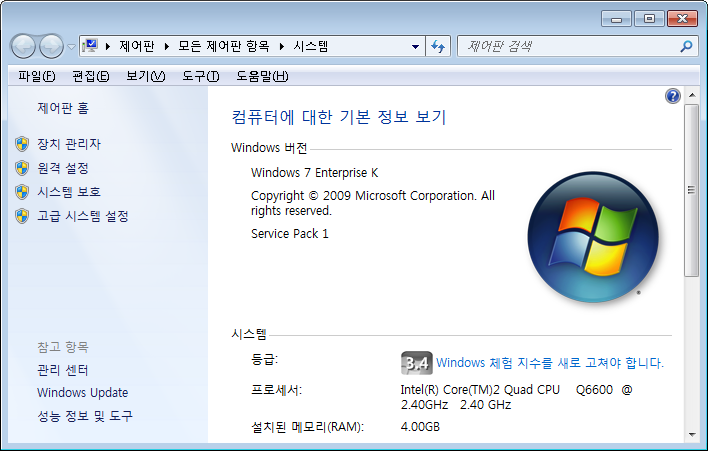Select 모든 제어판 항목 breadcrumb
The width and height of the screenshot is (708, 451).
click(x=224, y=46)
